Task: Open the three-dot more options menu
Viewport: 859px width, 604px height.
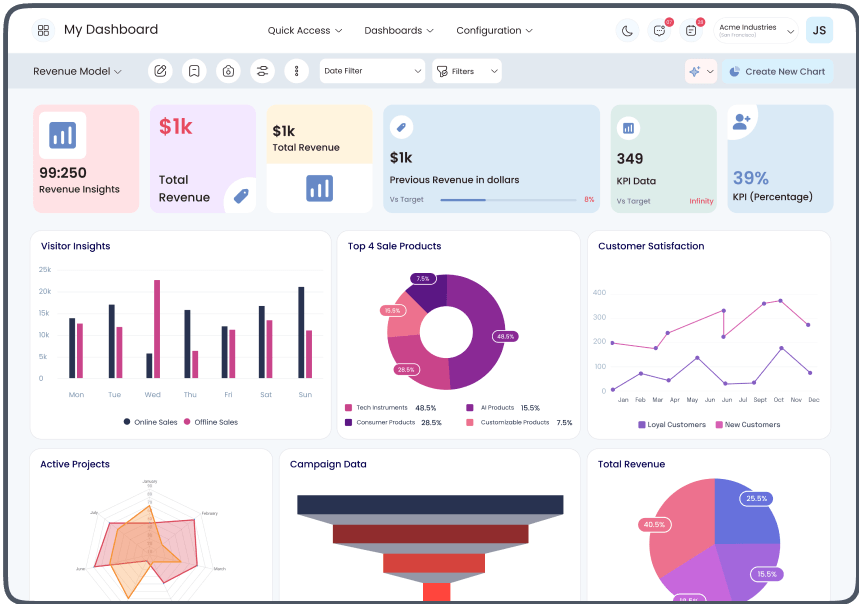Action: click(x=296, y=71)
